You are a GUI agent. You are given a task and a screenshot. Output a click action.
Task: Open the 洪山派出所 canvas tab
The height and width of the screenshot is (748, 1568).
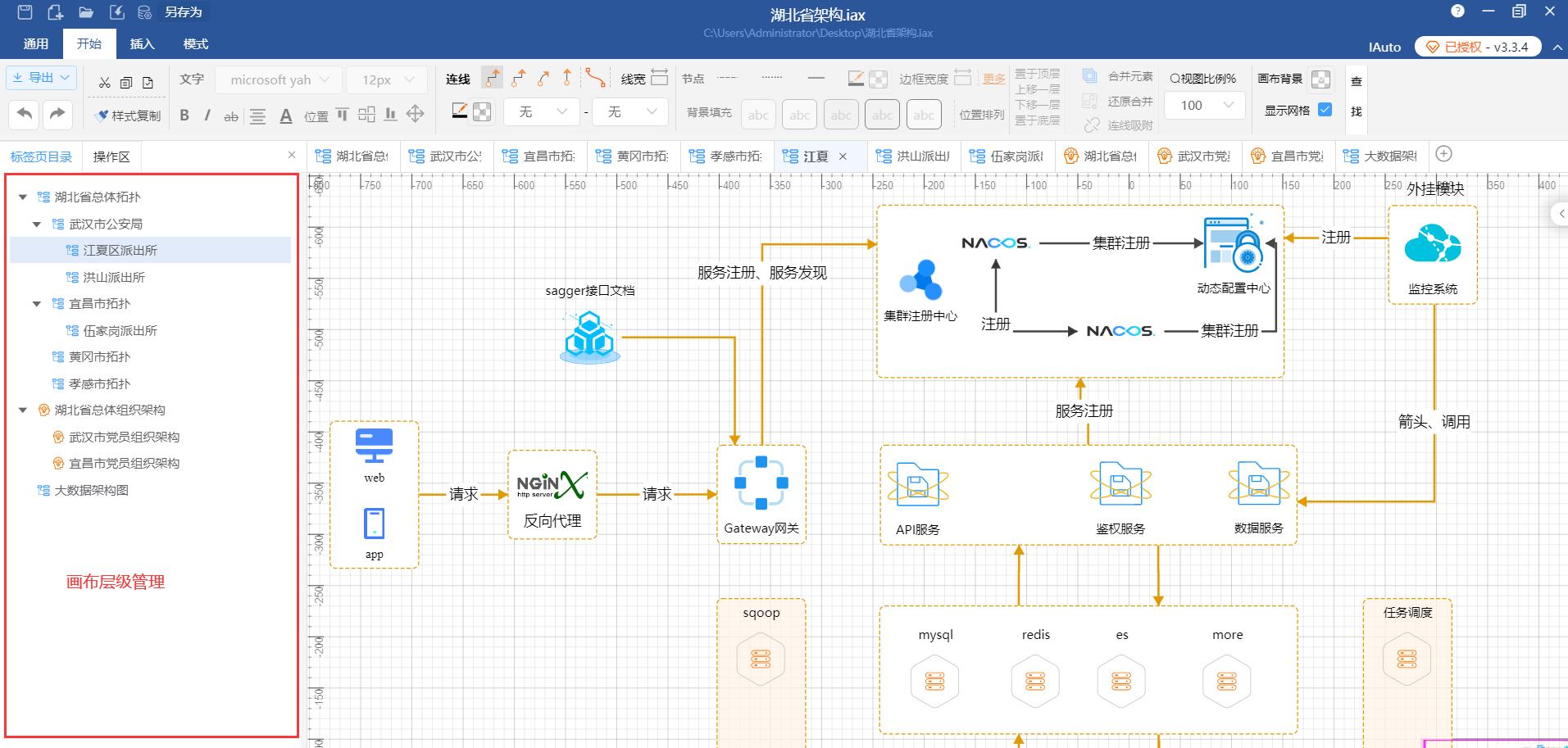coord(915,156)
